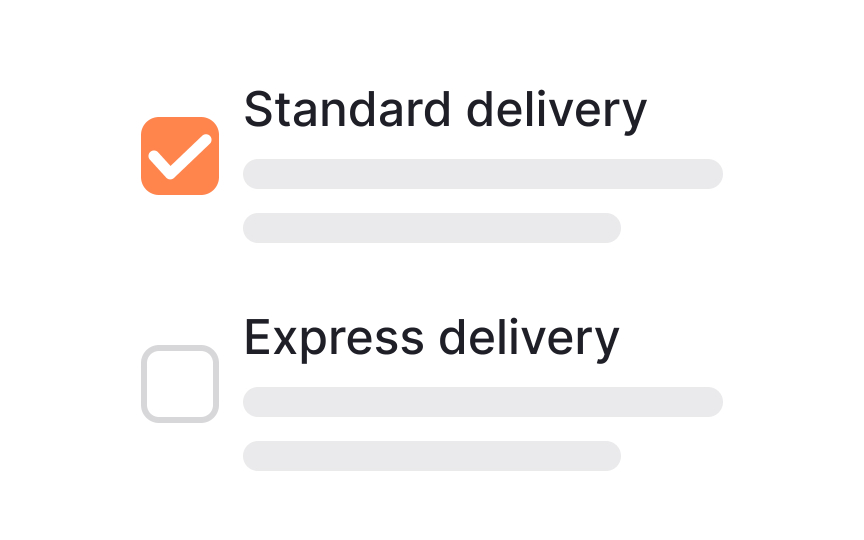
Task: Select the Standard delivery label text
Action: [445, 110]
